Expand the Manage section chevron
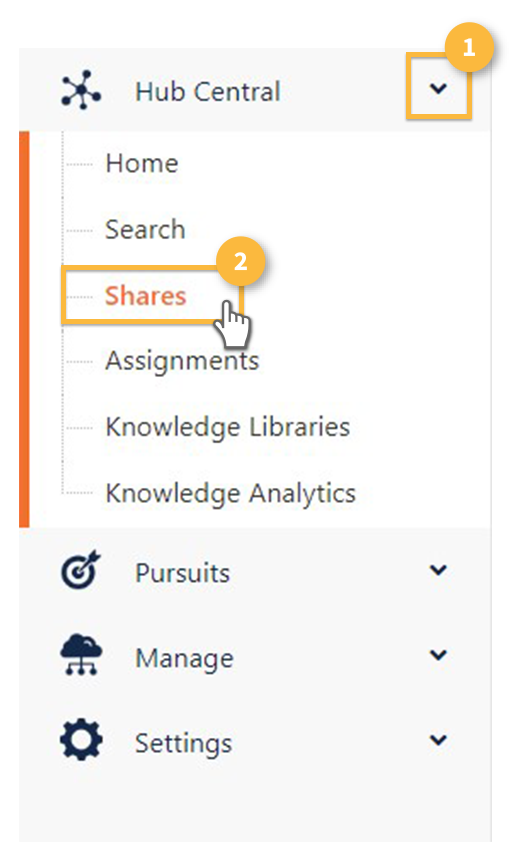This screenshot has height=848, width=516. [x=438, y=655]
